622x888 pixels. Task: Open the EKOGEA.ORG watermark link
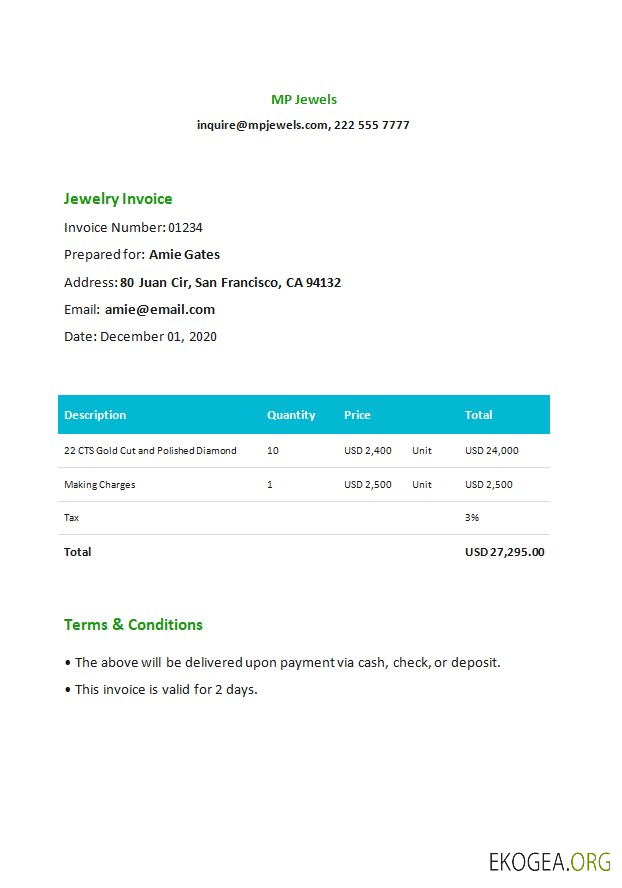[x=548, y=862]
